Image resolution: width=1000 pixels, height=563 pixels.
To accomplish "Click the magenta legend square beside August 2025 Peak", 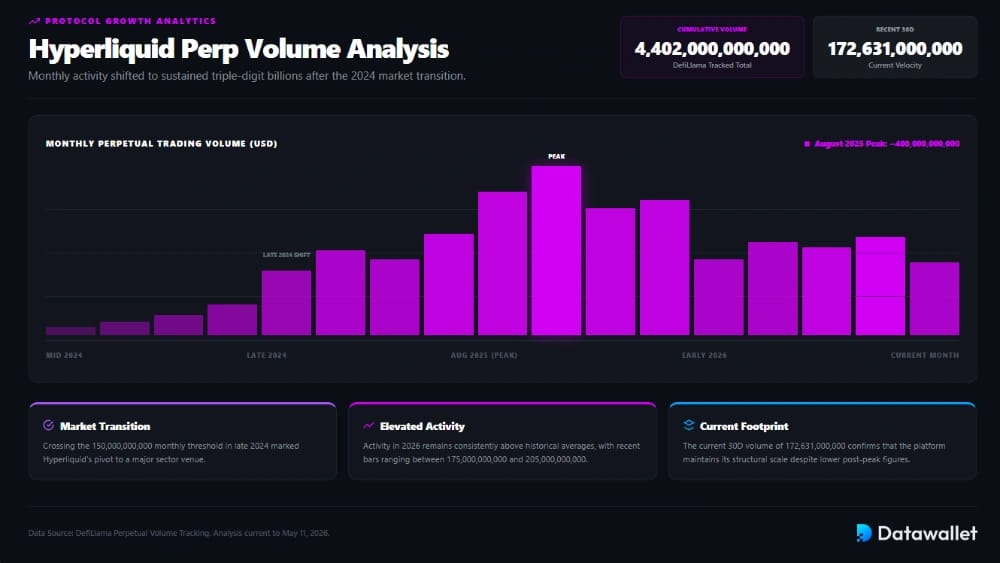I will pyautogui.click(x=807, y=144).
